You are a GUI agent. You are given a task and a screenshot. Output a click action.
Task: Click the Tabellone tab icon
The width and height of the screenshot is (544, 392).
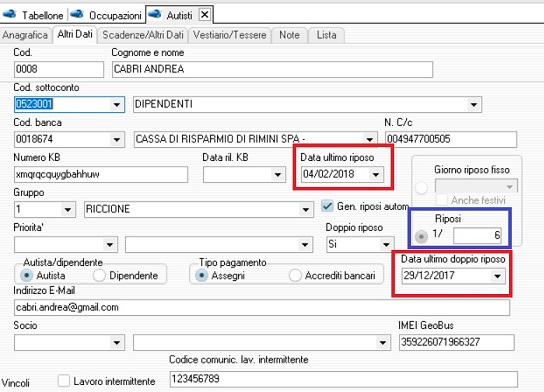[x=10, y=15]
